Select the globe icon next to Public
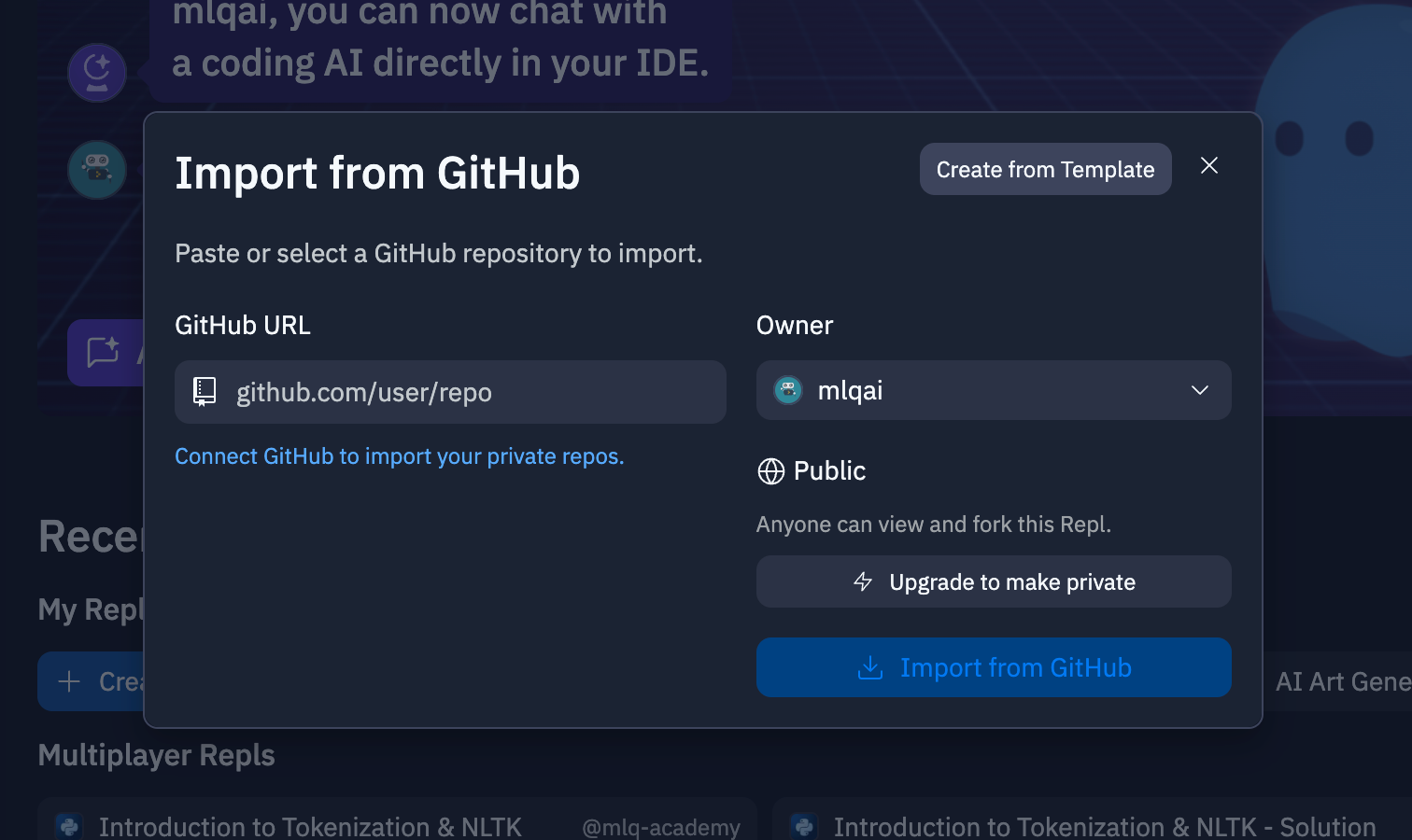 tap(770, 471)
